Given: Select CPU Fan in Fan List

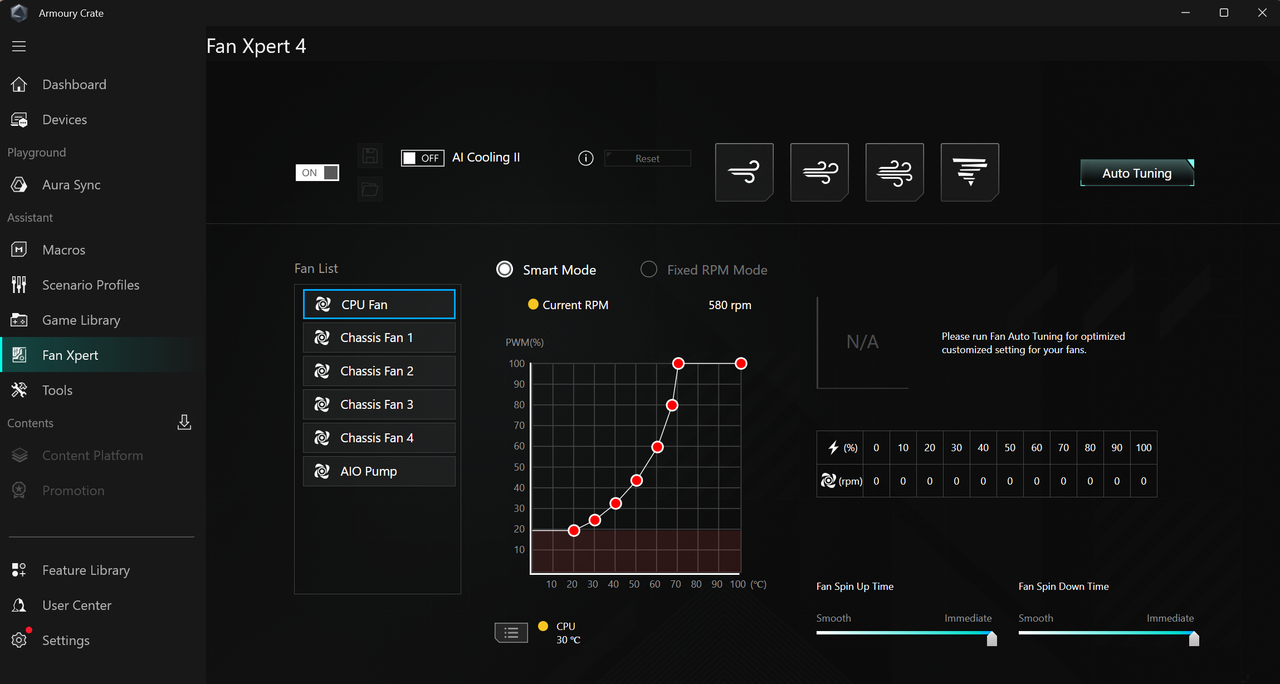Looking at the screenshot, I should point(379,304).
